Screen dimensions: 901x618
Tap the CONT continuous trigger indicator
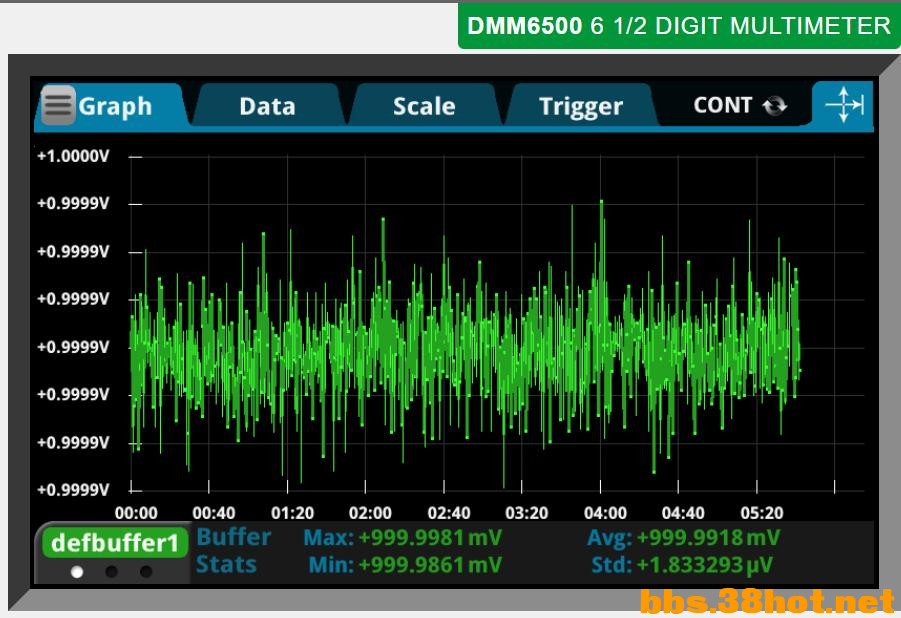click(x=739, y=105)
